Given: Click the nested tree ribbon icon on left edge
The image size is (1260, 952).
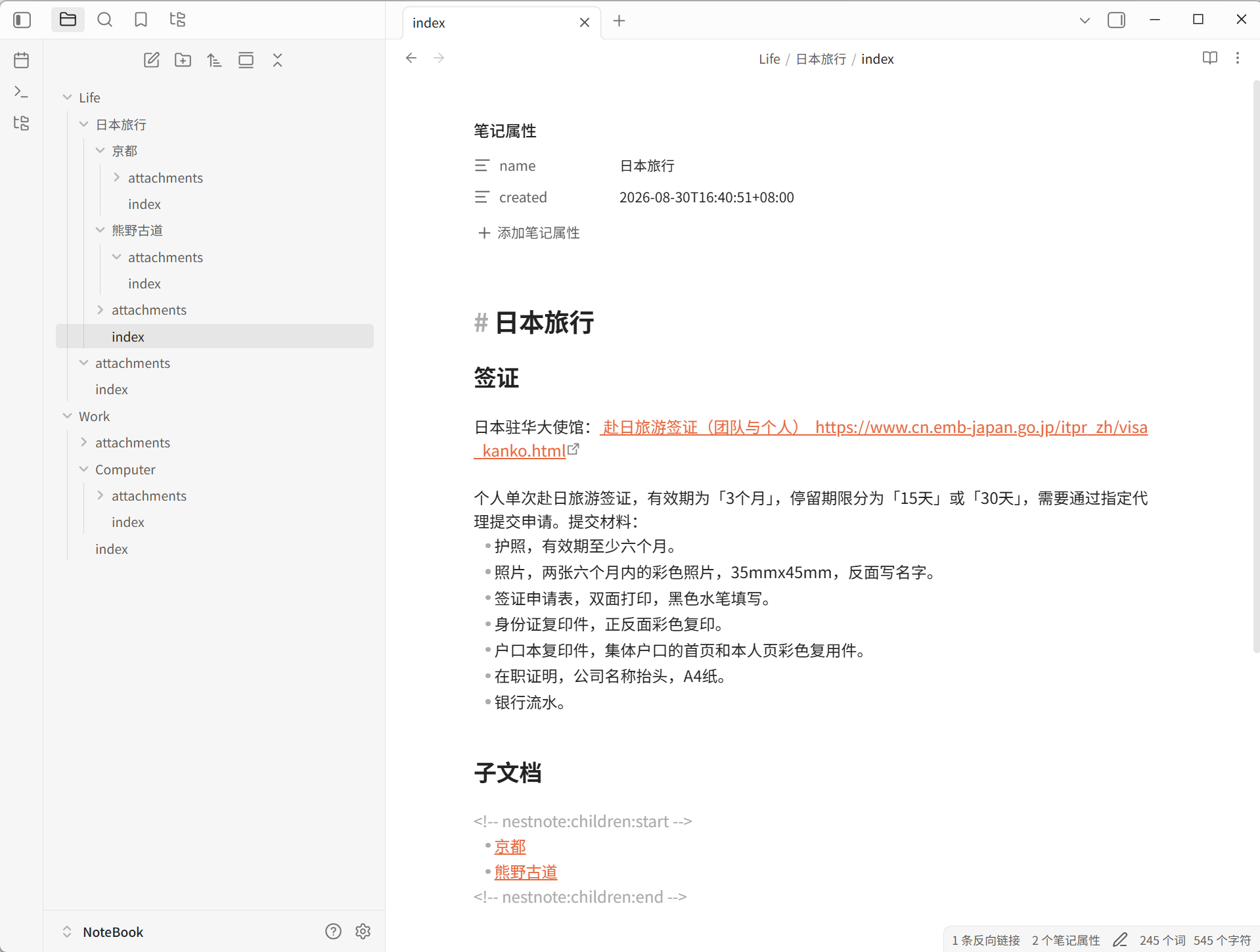Looking at the screenshot, I should (x=22, y=123).
